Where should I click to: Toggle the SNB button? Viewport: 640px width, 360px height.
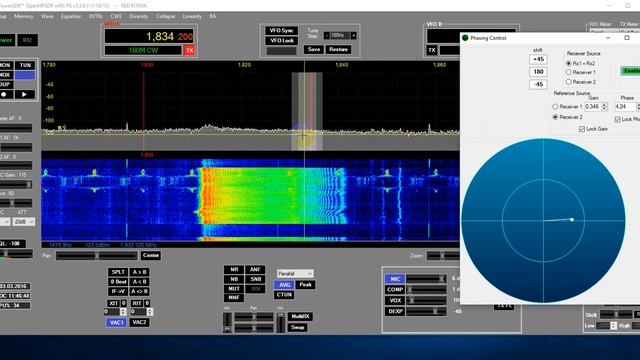(x=255, y=279)
